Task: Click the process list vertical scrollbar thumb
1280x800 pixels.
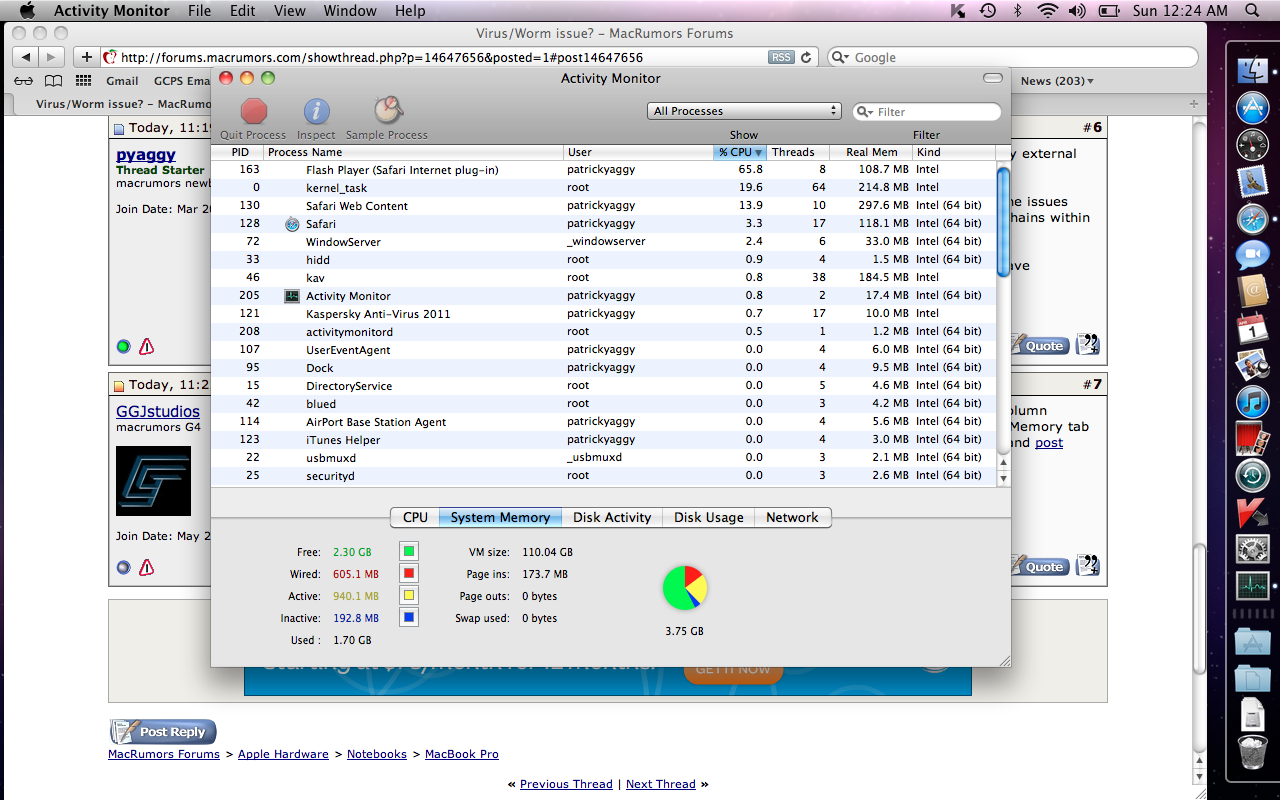Action: click(1004, 222)
